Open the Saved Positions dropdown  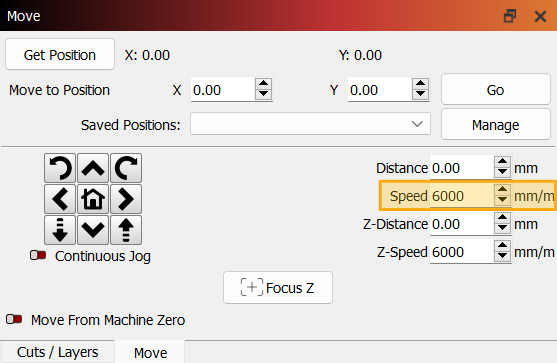(310, 124)
